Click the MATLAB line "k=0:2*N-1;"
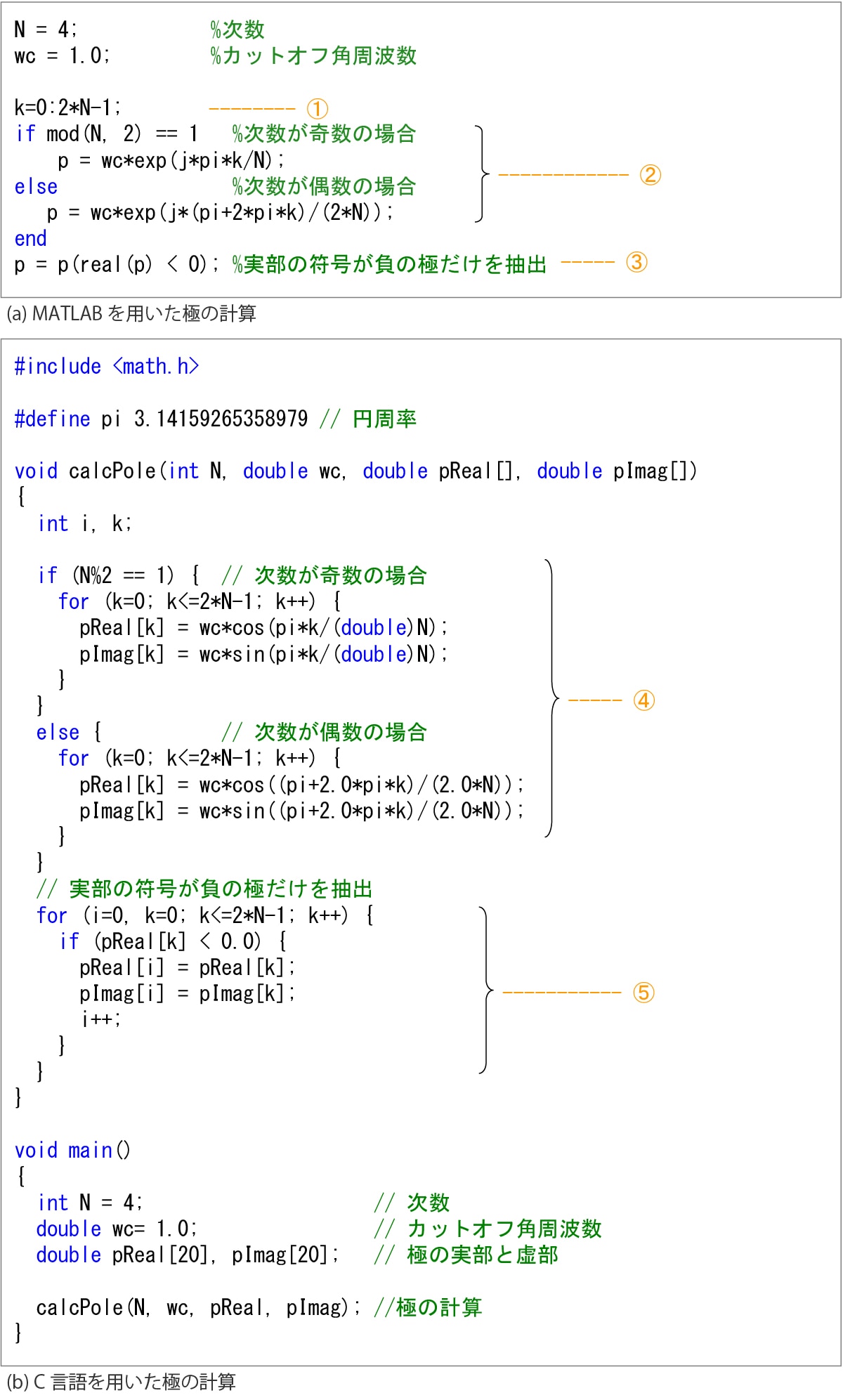Viewport: 843px width, 1400px height. pyautogui.click(x=67, y=107)
